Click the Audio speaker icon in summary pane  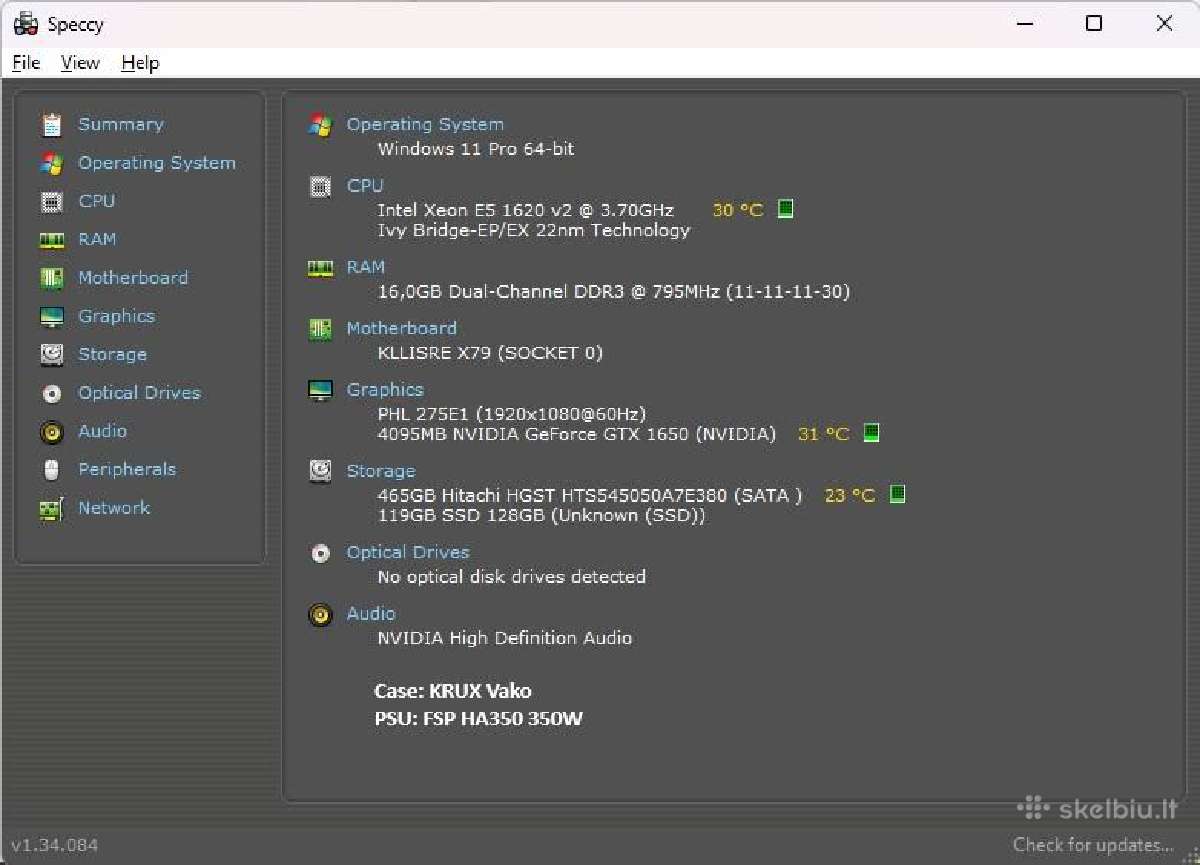pos(320,614)
